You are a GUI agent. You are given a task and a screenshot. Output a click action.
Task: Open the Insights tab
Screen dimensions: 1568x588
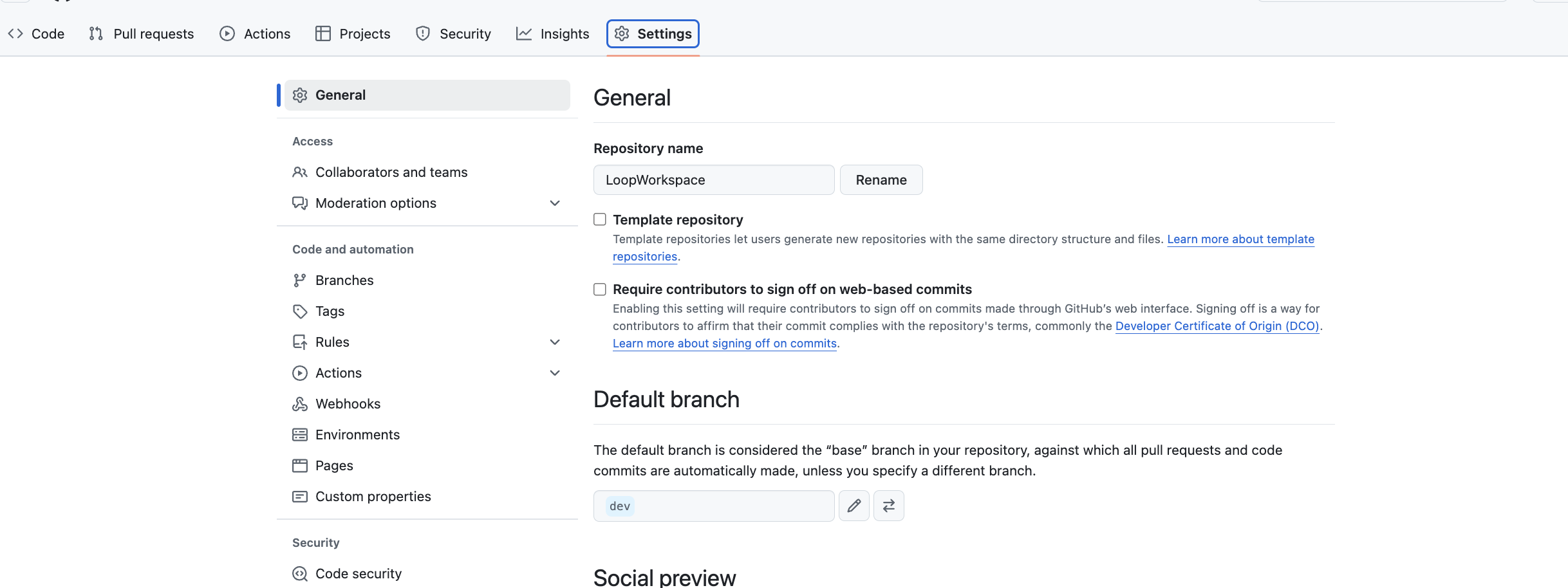[x=553, y=33]
